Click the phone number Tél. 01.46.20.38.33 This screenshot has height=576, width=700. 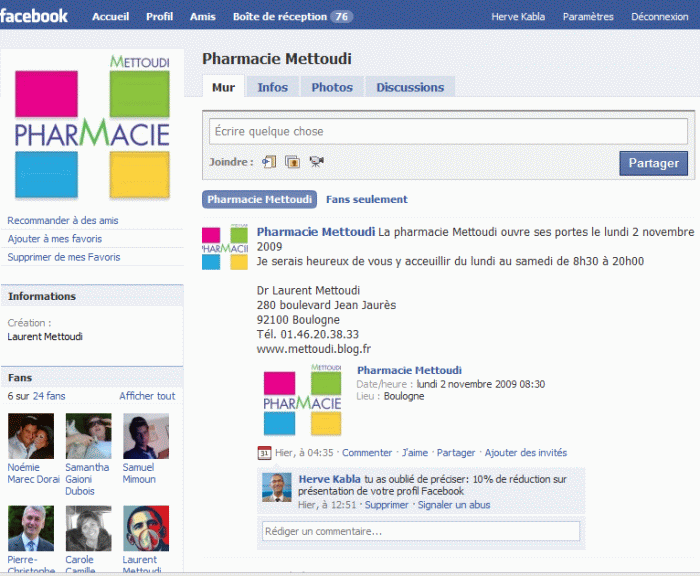[x=308, y=334]
